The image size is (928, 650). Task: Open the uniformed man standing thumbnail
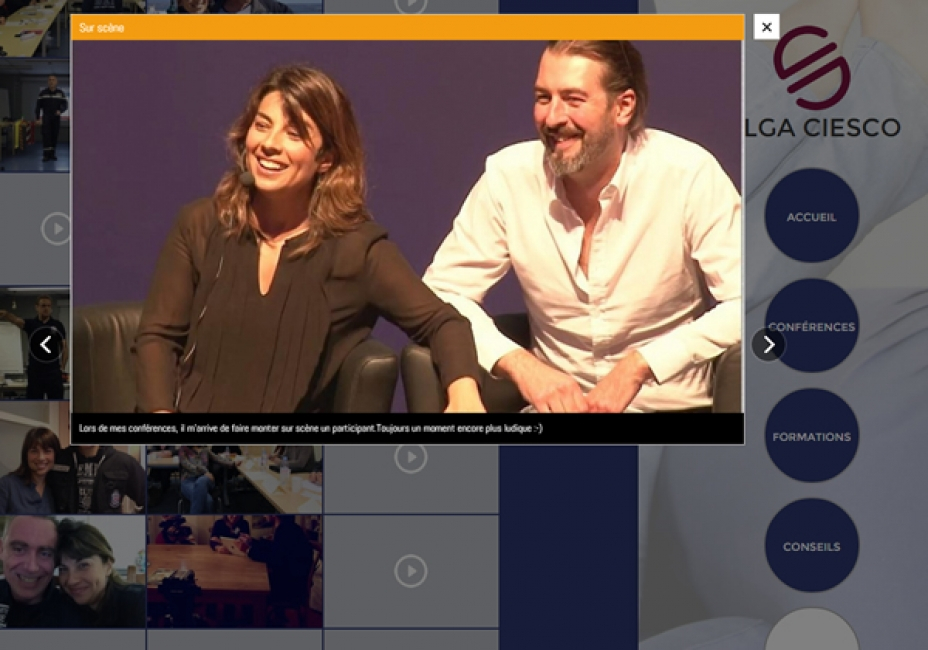pyautogui.click(x=35, y=115)
